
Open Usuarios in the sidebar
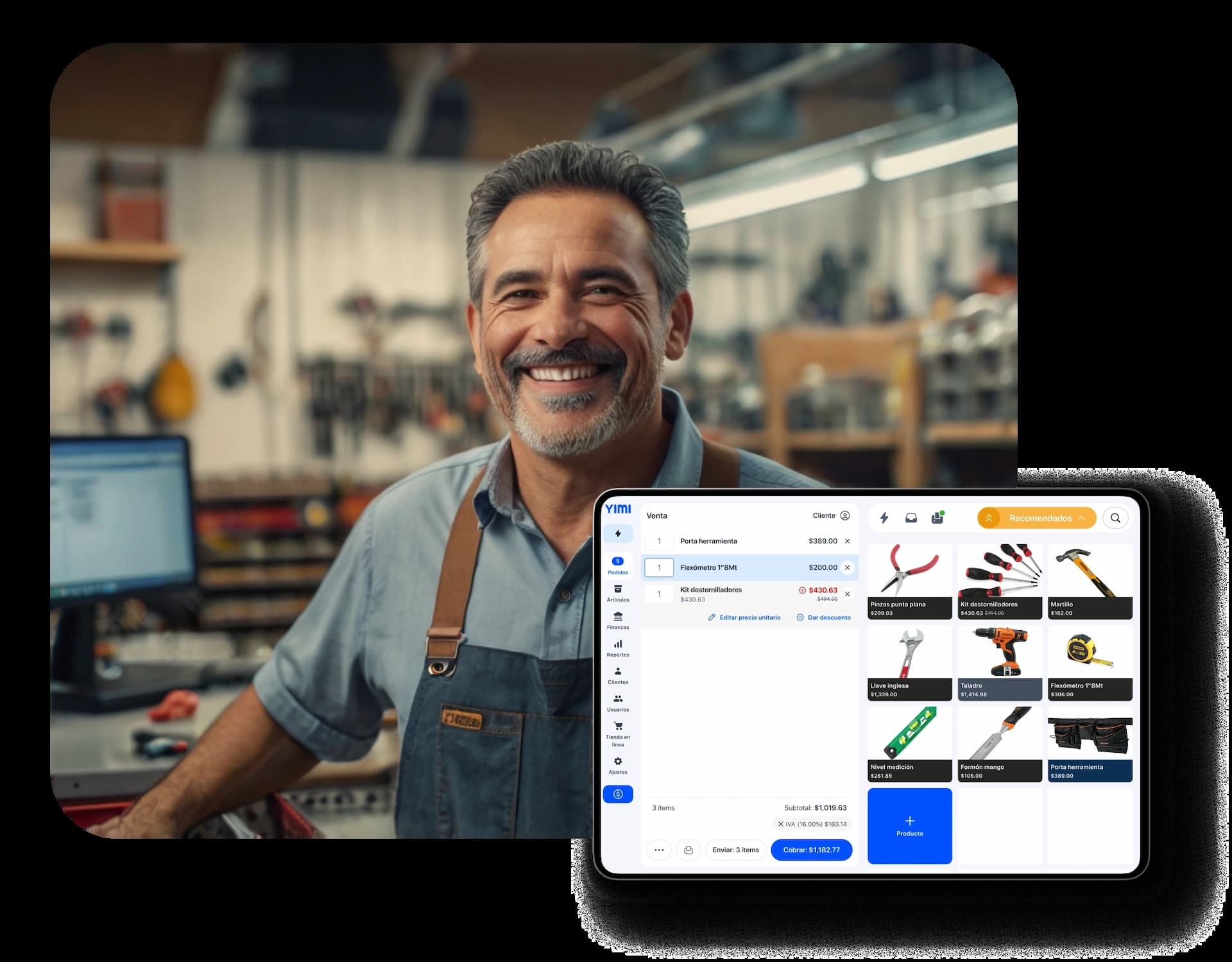[618, 703]
